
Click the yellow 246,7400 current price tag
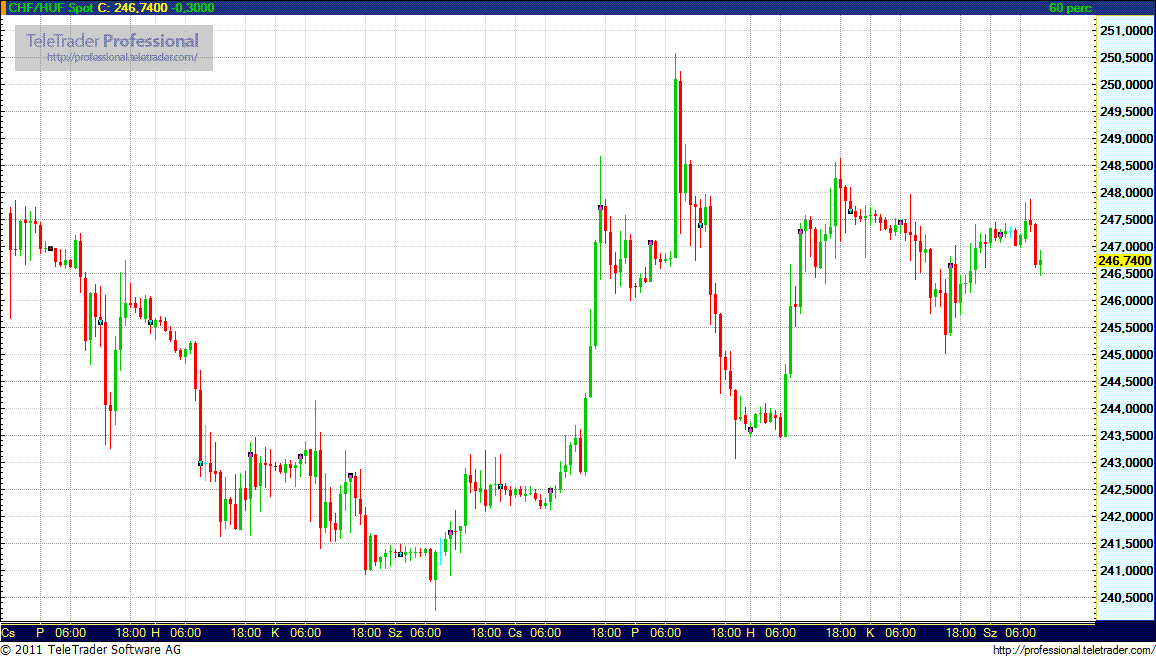click(x=1124, y=260)
